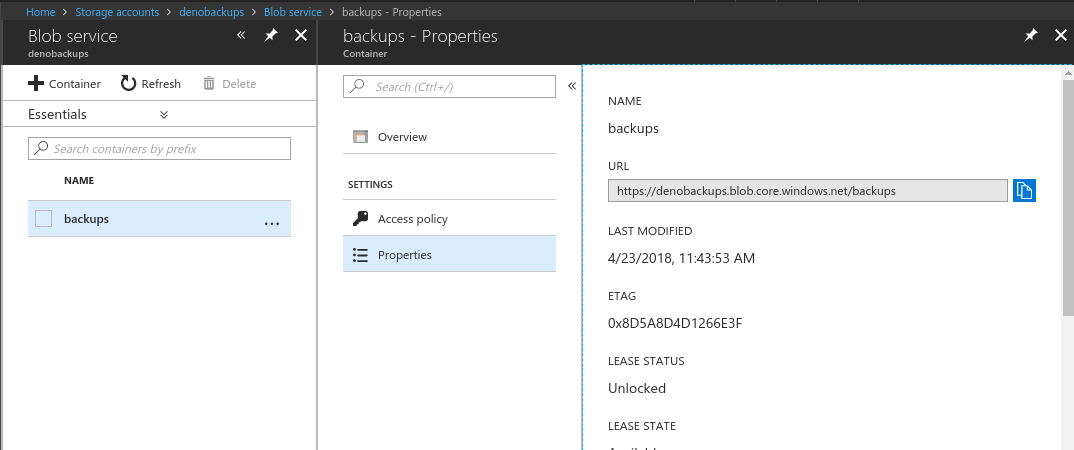This screenshot has width=1074, height=450.
Task: Open the container Overview page
Action: click(x=402, y=137)
